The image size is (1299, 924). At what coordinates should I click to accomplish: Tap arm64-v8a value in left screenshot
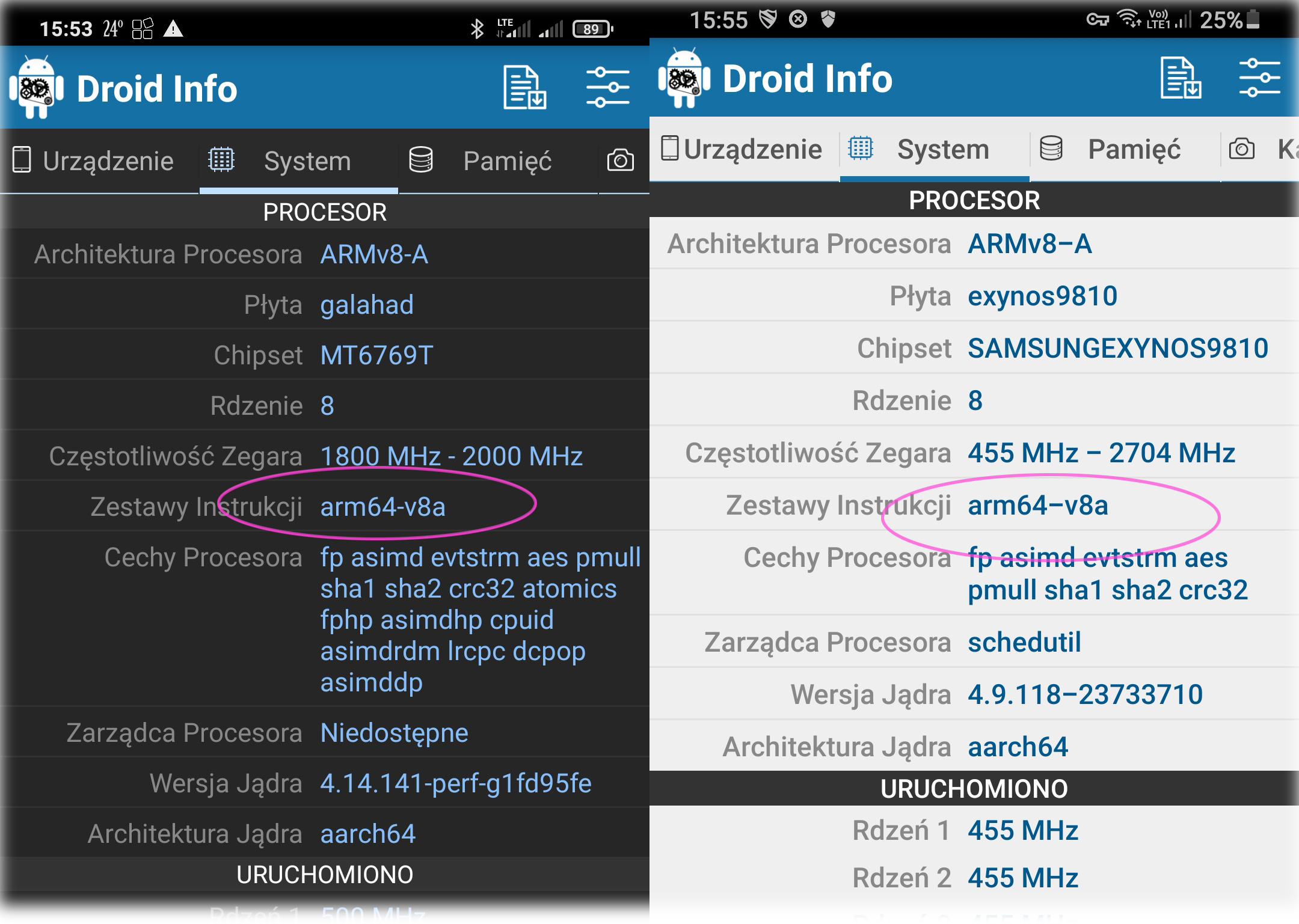[382, 507]
